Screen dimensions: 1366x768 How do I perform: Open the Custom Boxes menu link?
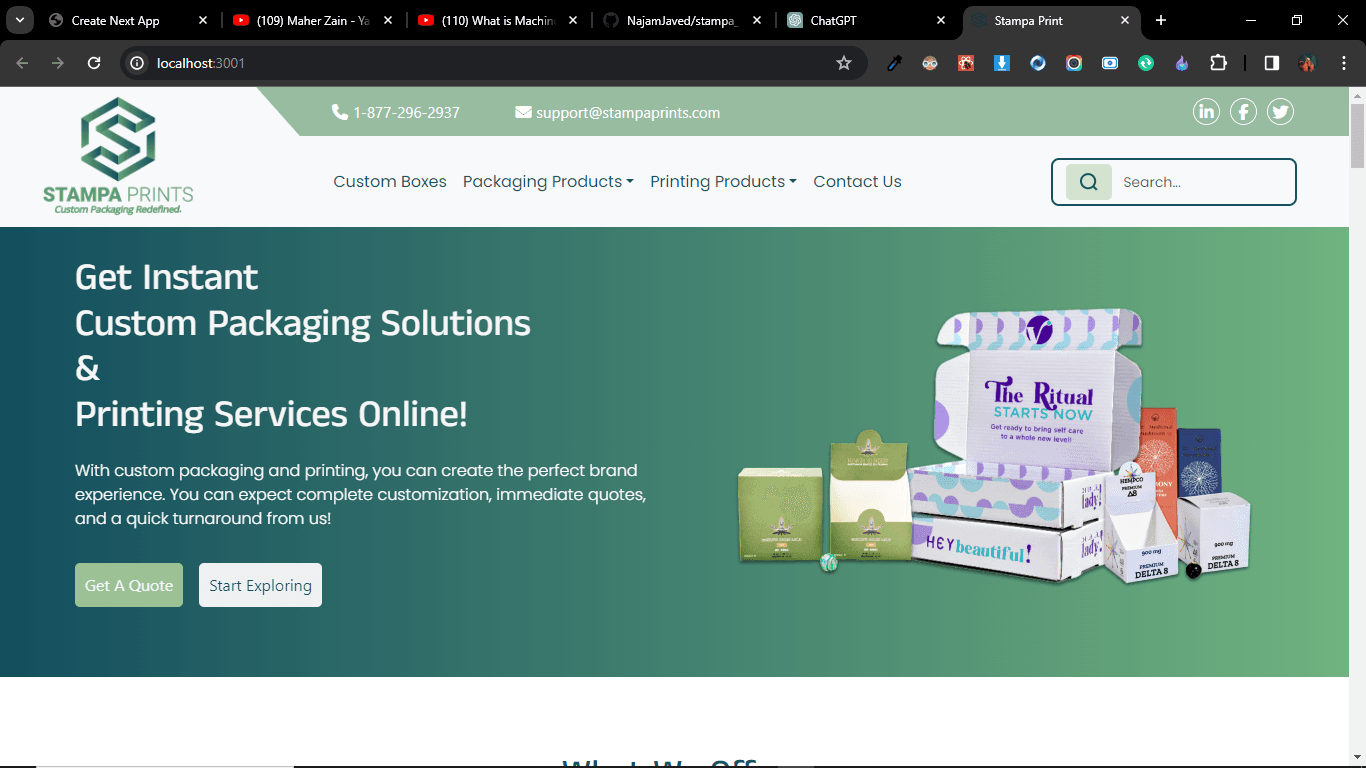click(x=390, y=182)
